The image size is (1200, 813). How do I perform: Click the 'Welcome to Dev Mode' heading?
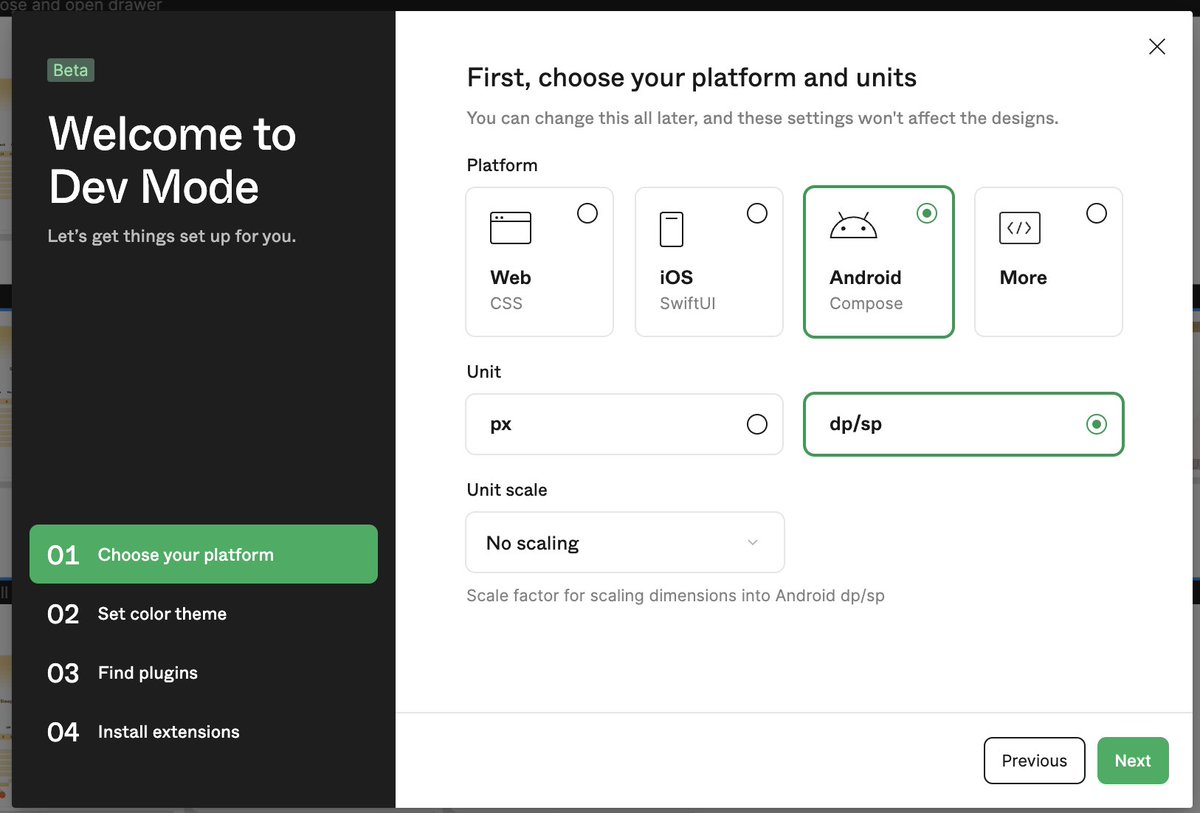[172, 160]
